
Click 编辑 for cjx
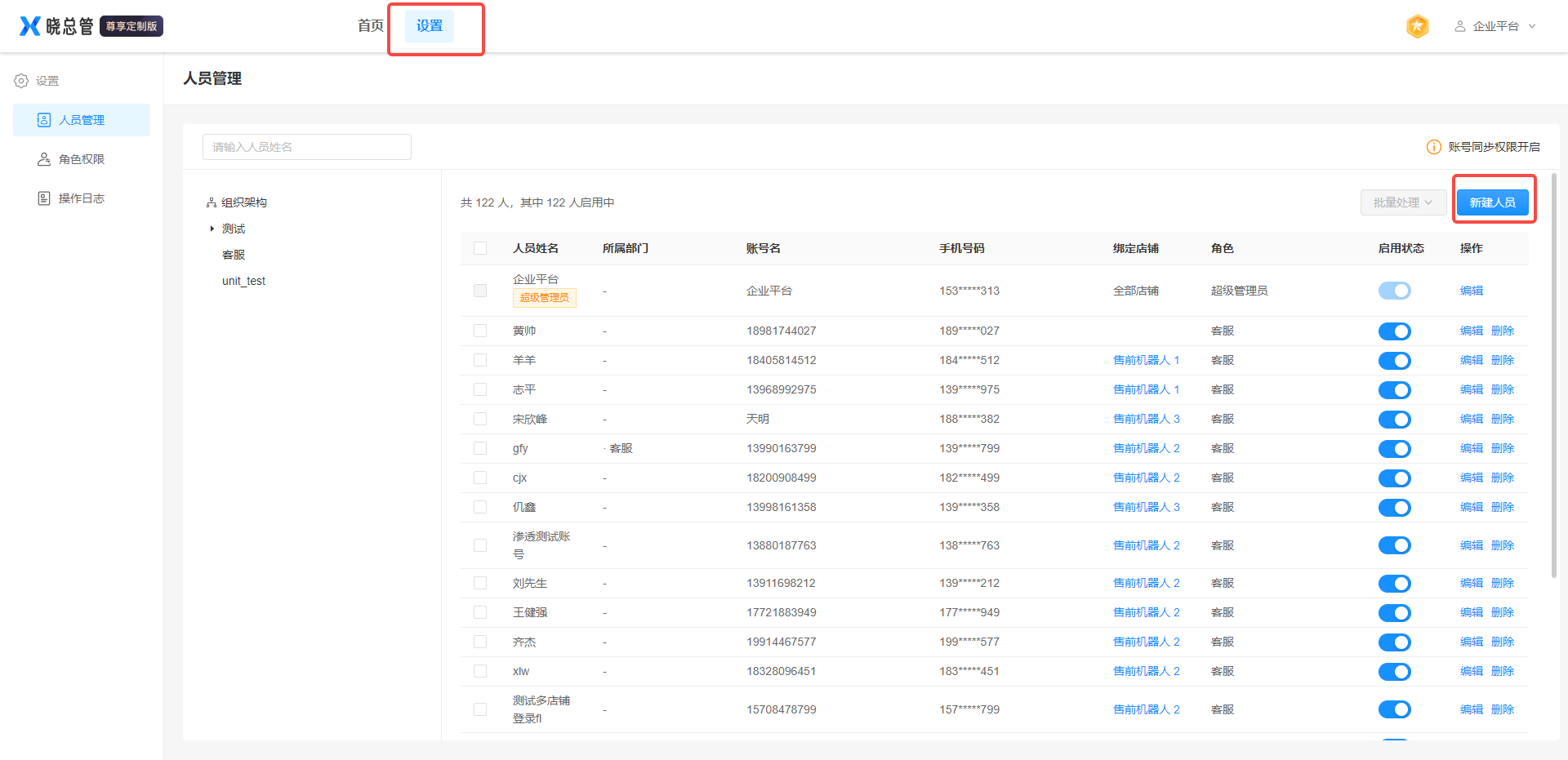[x=1472, y=478]
